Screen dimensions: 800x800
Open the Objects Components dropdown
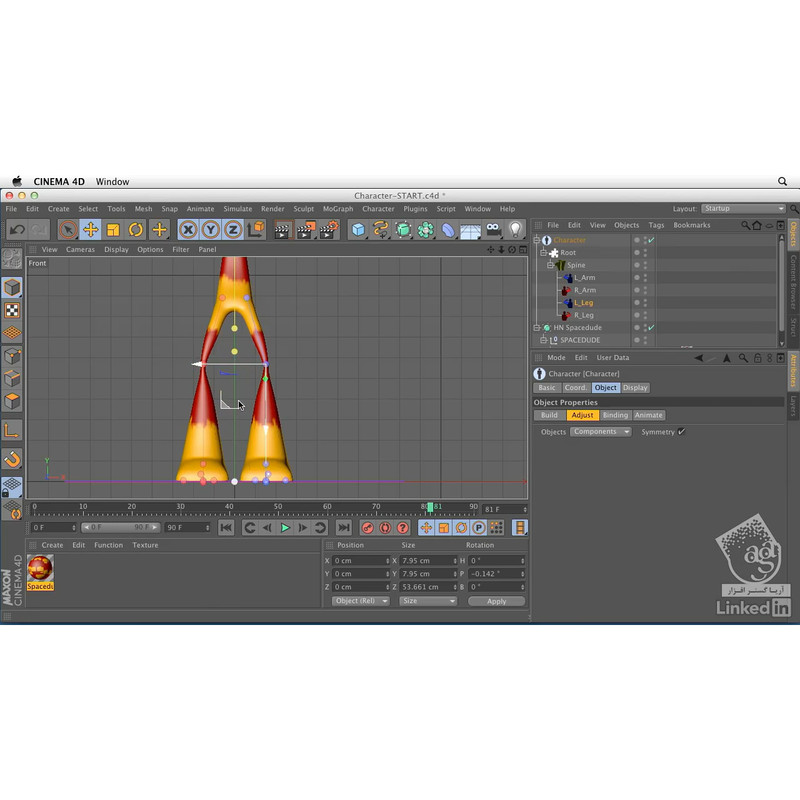tap(601, 432)
